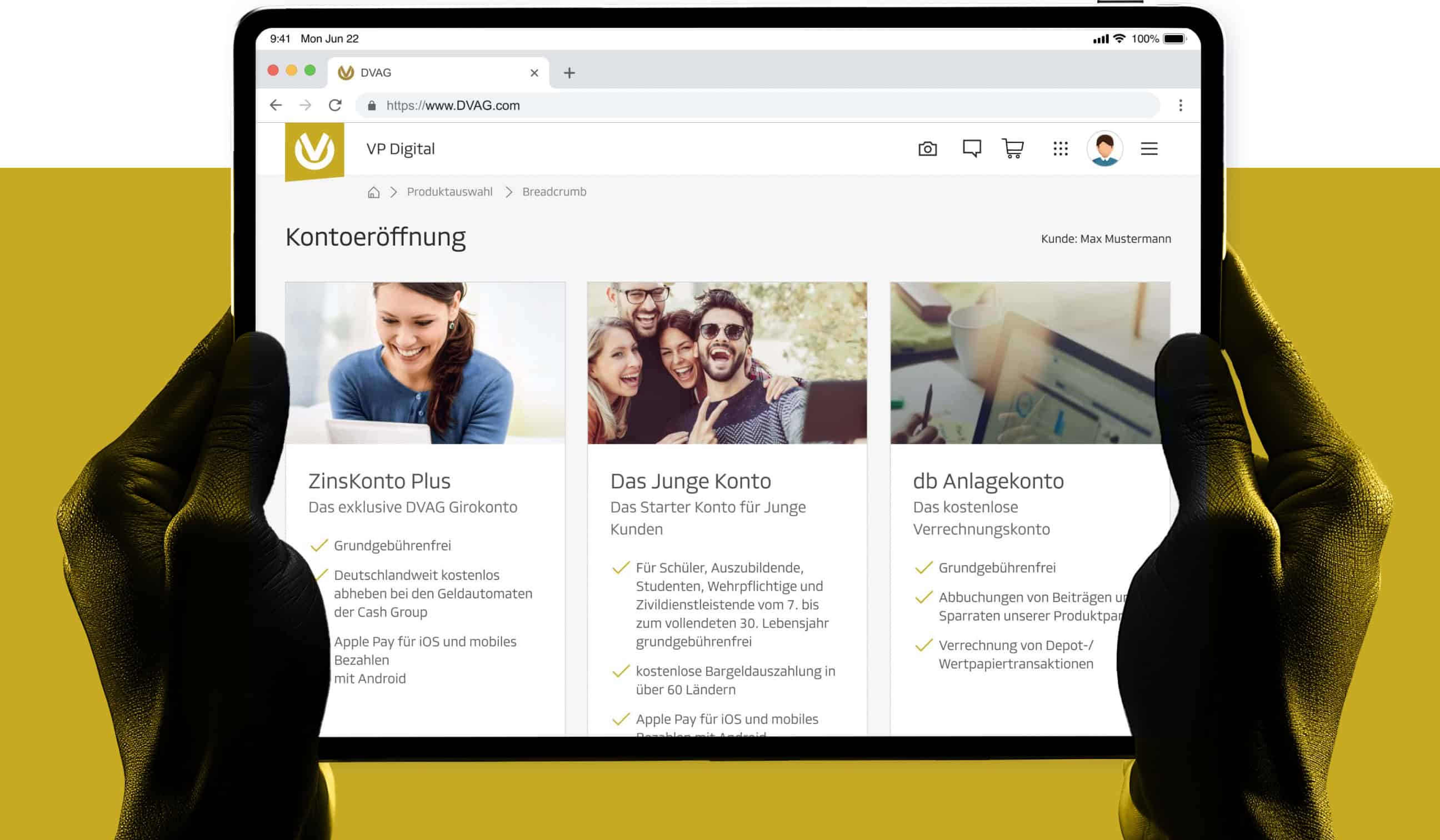1440x840 pixels.
Task: Click Grundgebührenfrei in db Anlagekonto card
Action: click(x=997, y=568)
